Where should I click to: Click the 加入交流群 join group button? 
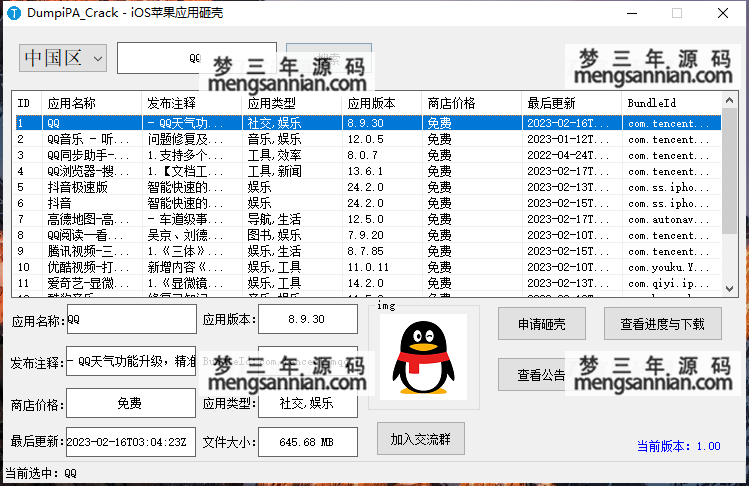click(420, 439)
